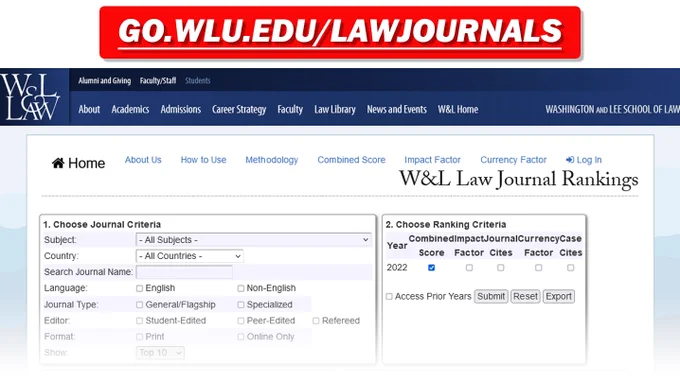This screenshot has width=680, height=382.
Task: Click the Log In arrow icon
Action: [x=570, y=160]
